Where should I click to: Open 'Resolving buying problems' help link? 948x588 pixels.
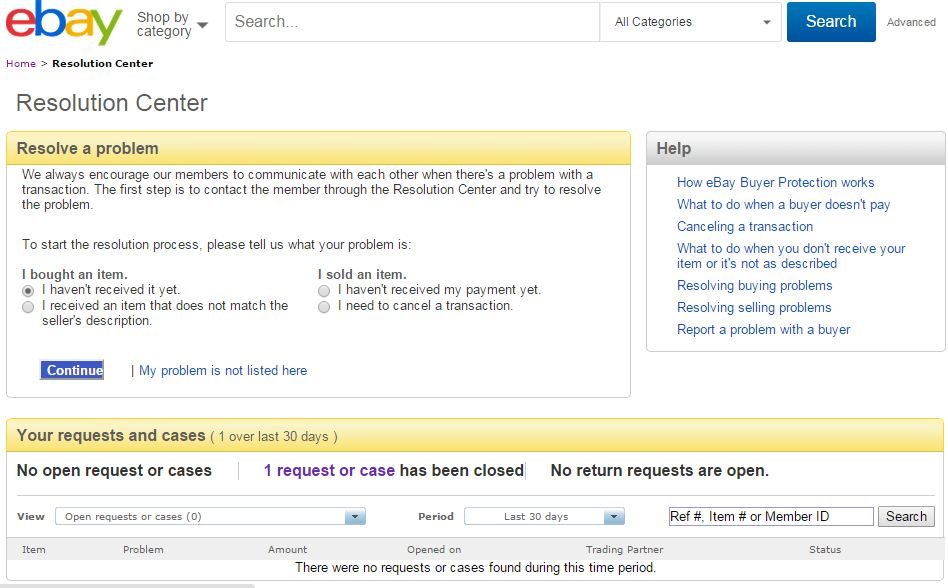point(755,285)
